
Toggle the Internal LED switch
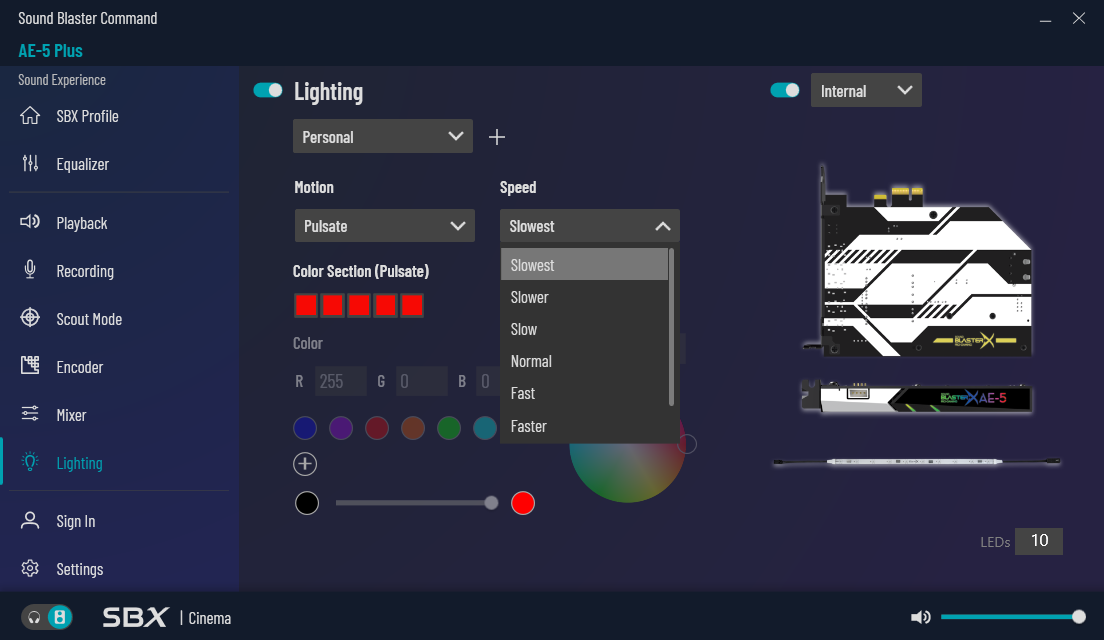coord(784,91)
